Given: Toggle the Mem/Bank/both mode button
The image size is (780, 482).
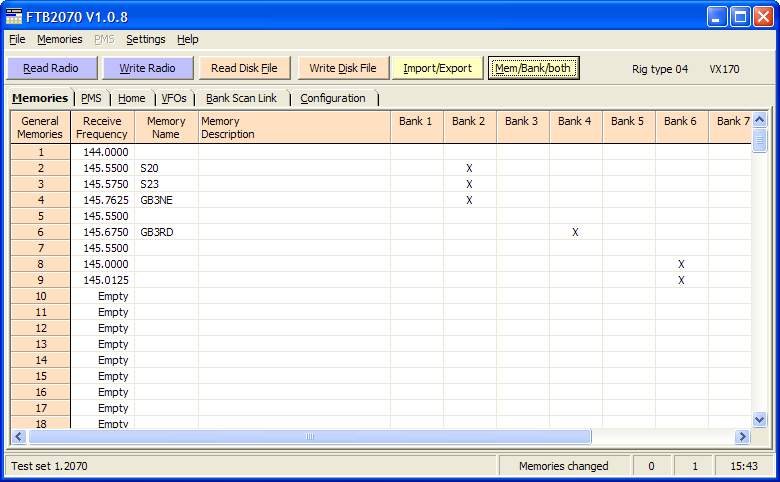Looking at the screenshot, I should (533, 68).
